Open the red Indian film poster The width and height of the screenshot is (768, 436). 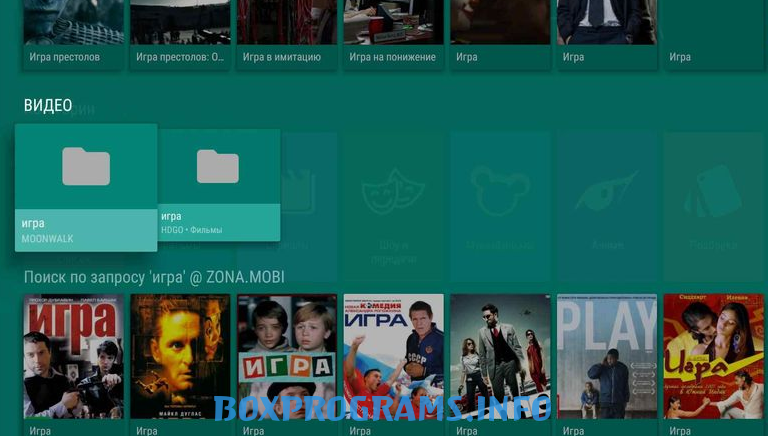pyautogui.click(x=713, y=356)
